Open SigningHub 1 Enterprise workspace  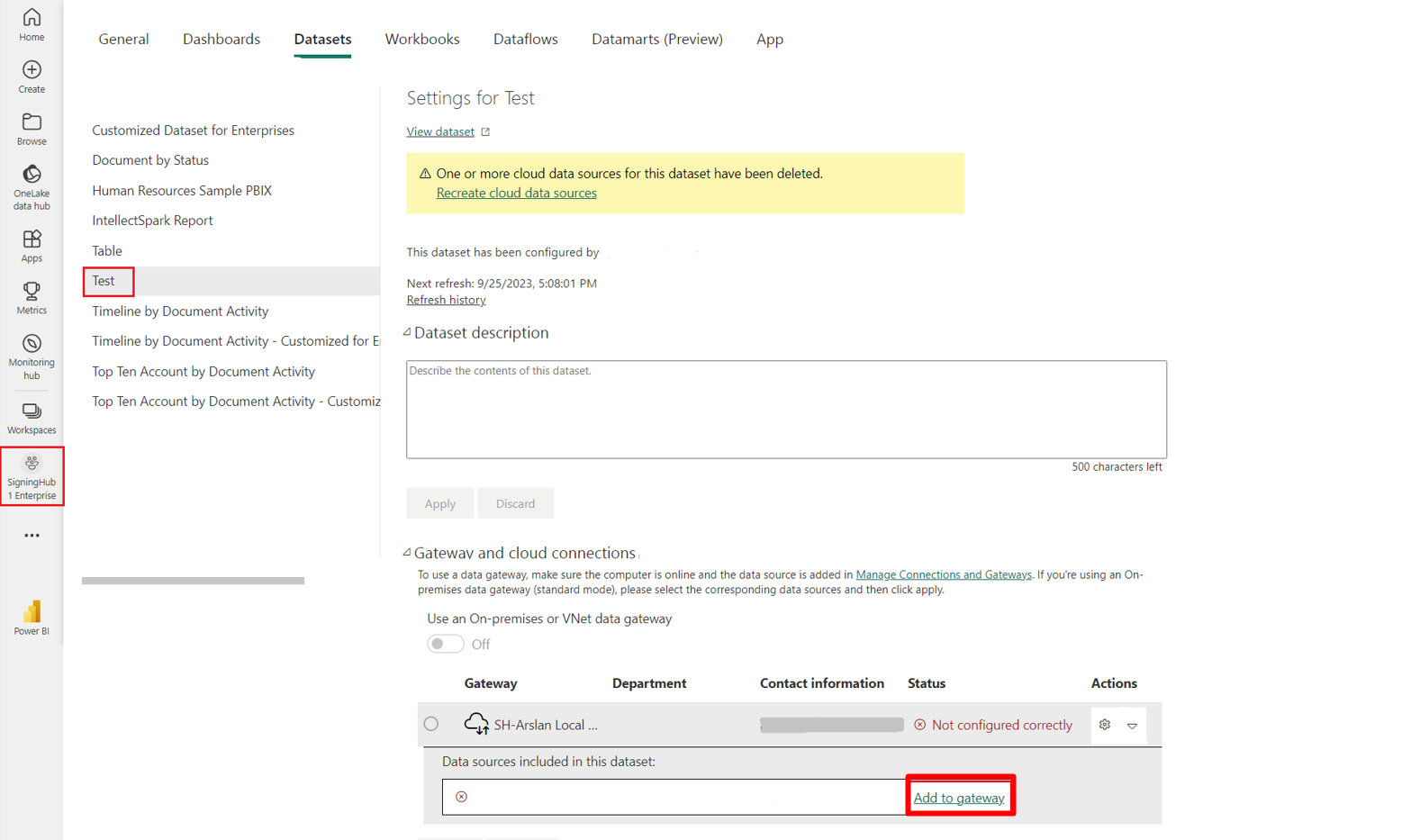pyautogui.click(x=32, y=476)
